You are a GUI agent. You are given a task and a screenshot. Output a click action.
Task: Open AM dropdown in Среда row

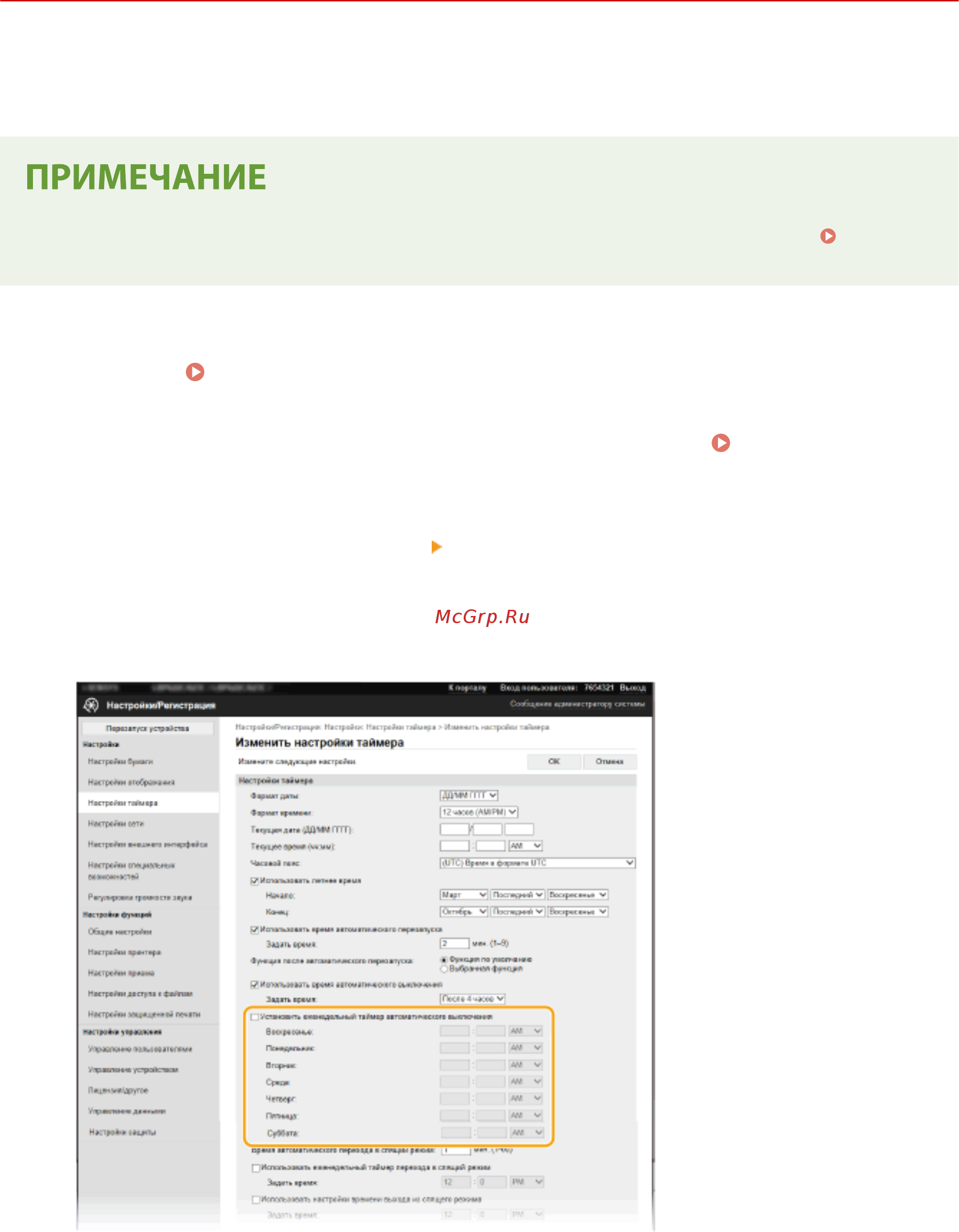[526, 1082]
